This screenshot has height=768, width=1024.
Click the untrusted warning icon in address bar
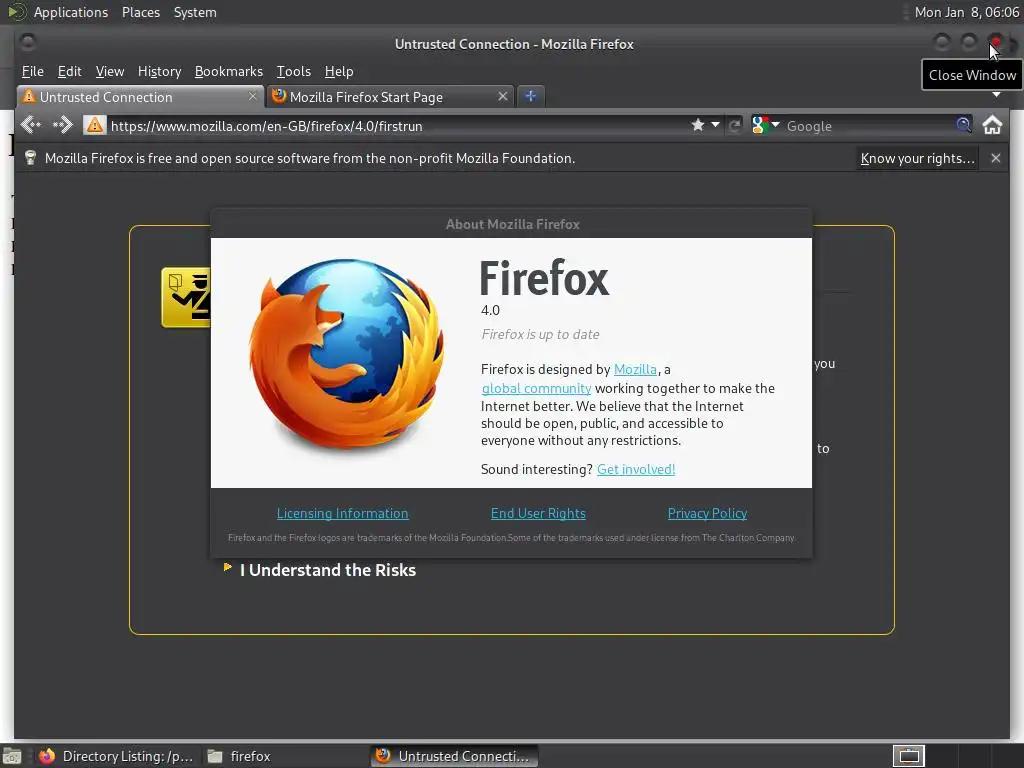pos(95,125)
